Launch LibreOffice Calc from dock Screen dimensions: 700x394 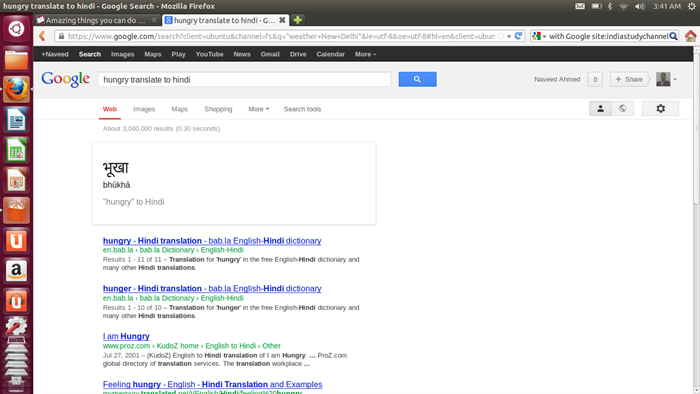[17, 150]
